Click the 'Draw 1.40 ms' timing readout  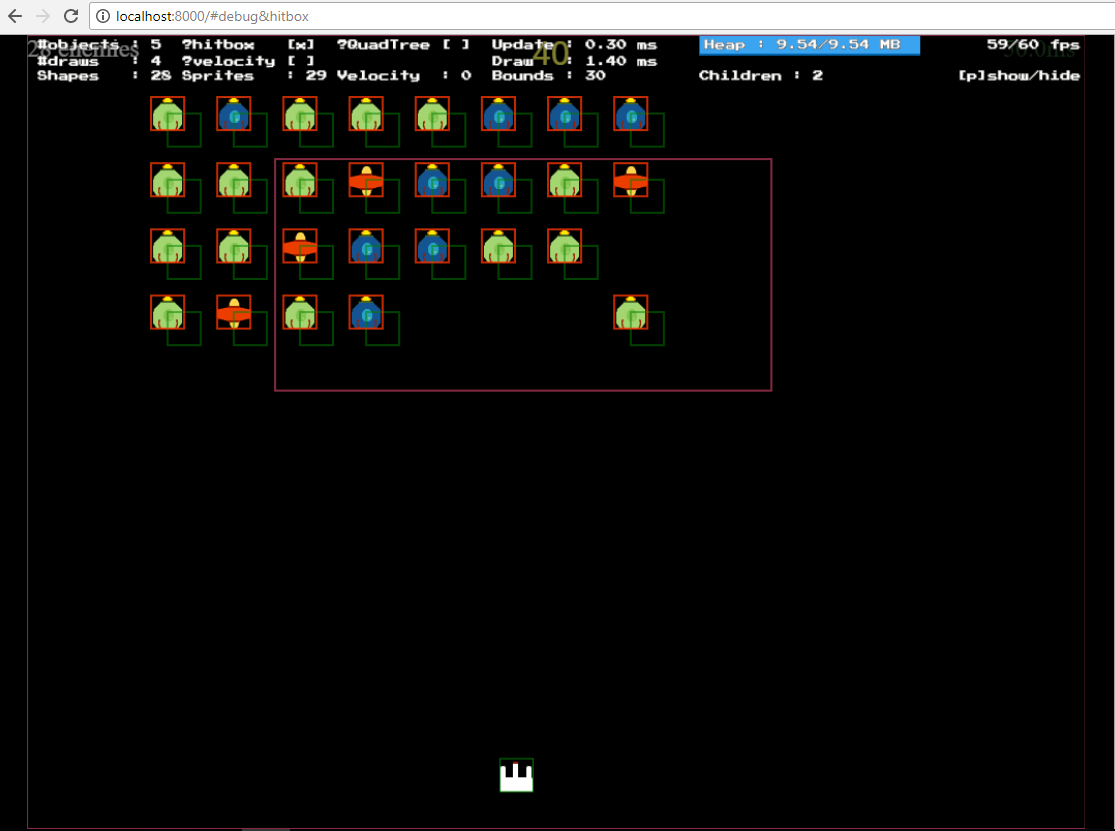tap(574, 61)
